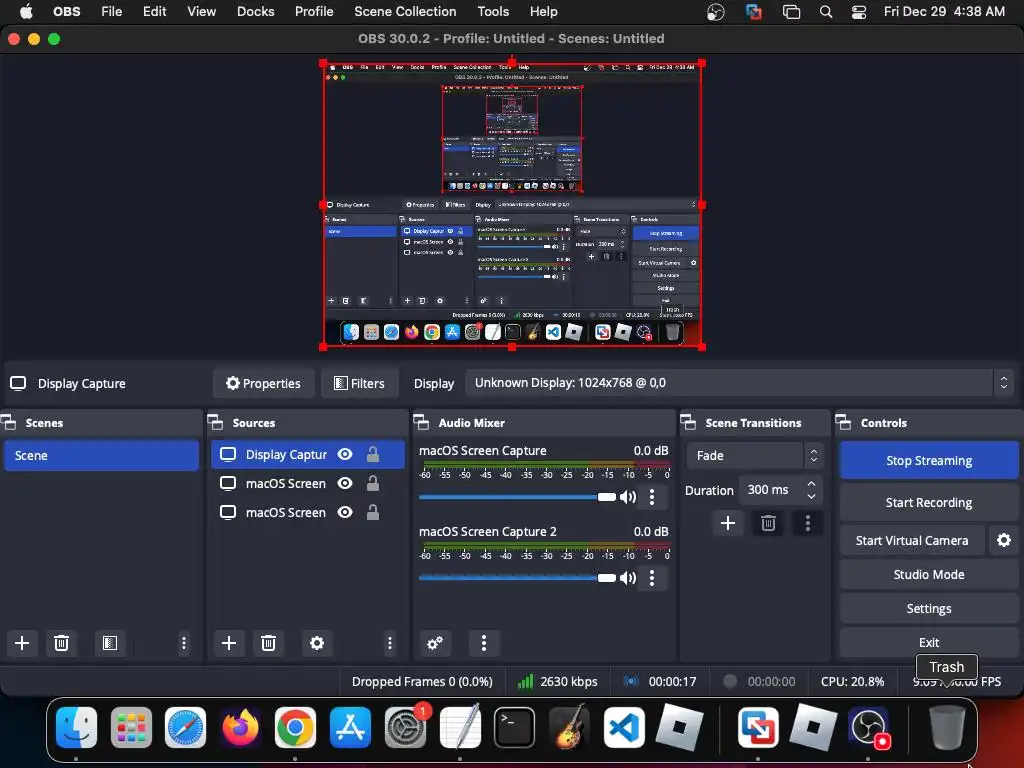Open the View menu

[x=201, y=12]
